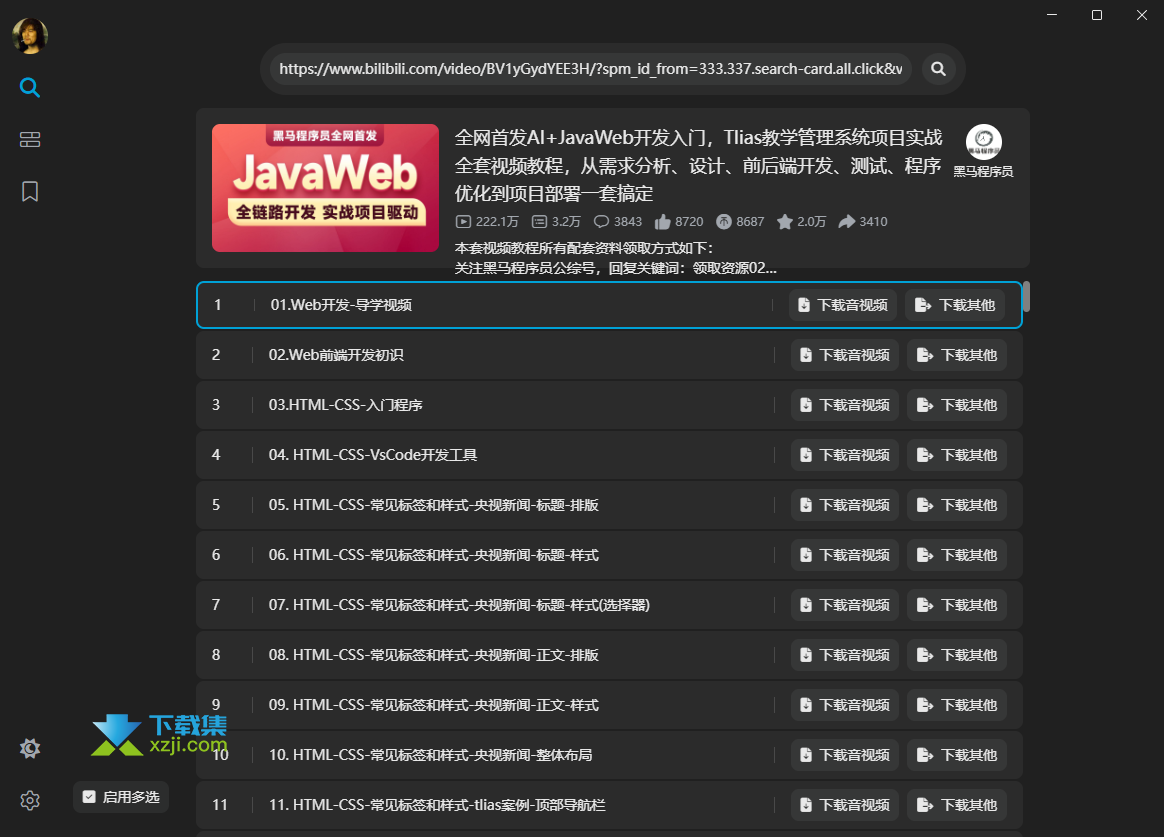Select episode title 02.Web前端开发初识

tap(336, 355)
